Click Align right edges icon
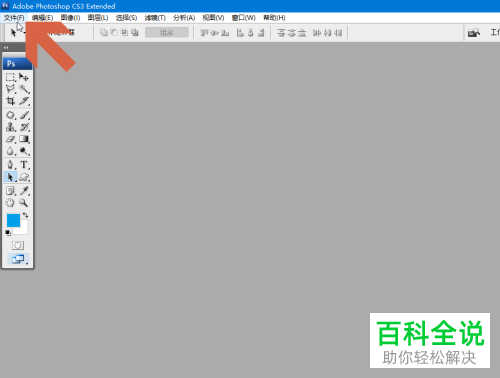 tap(261, 33)
